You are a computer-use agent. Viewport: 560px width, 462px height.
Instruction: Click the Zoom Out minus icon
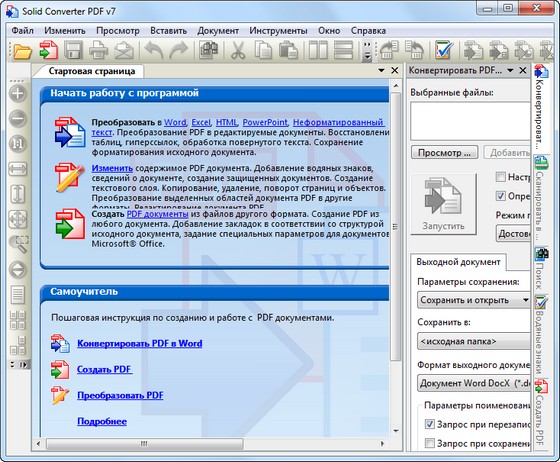(x=18, y=119)
